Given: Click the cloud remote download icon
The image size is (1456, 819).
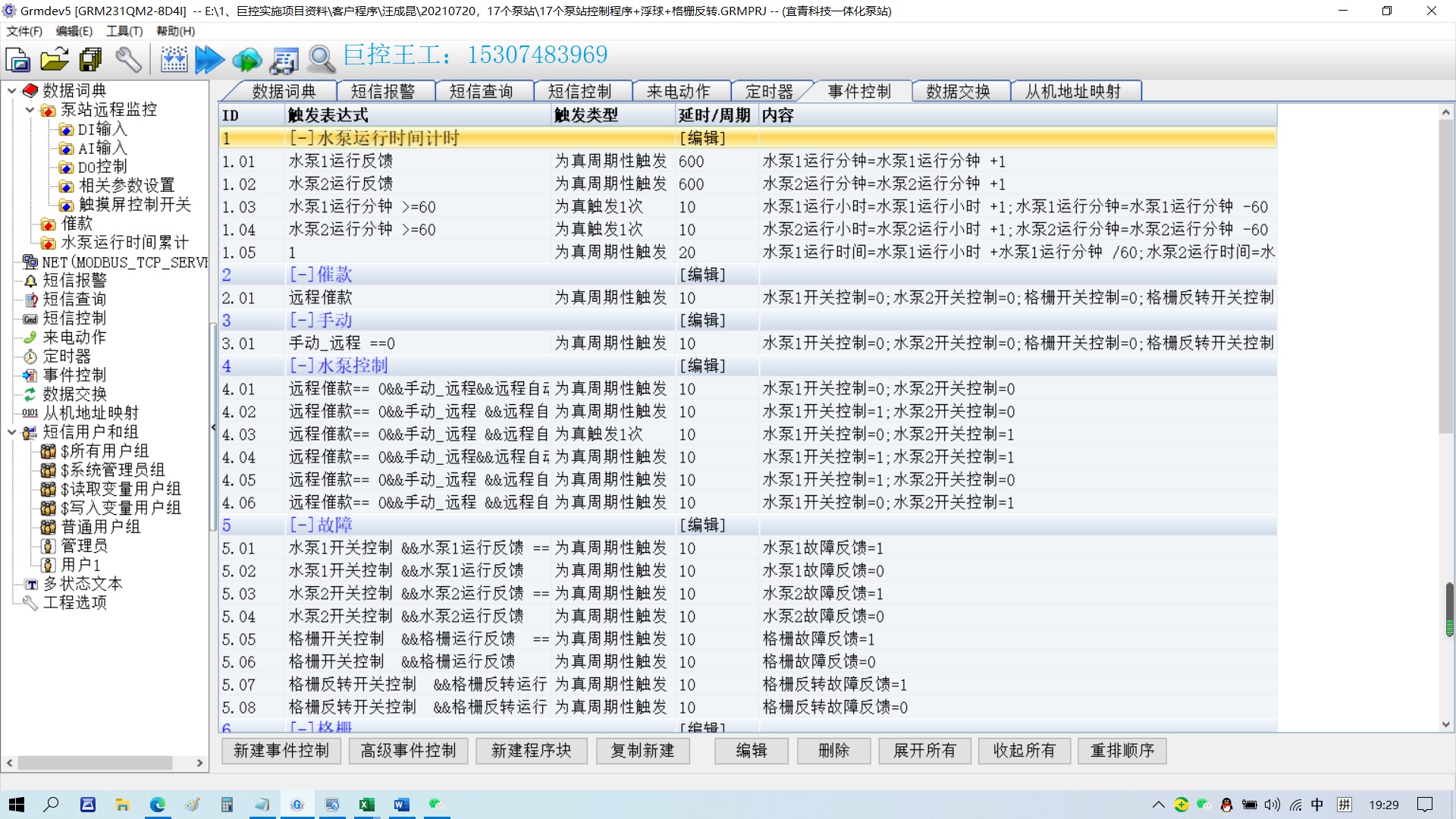Looking at the screenshot, I should [x=246, y=59].
